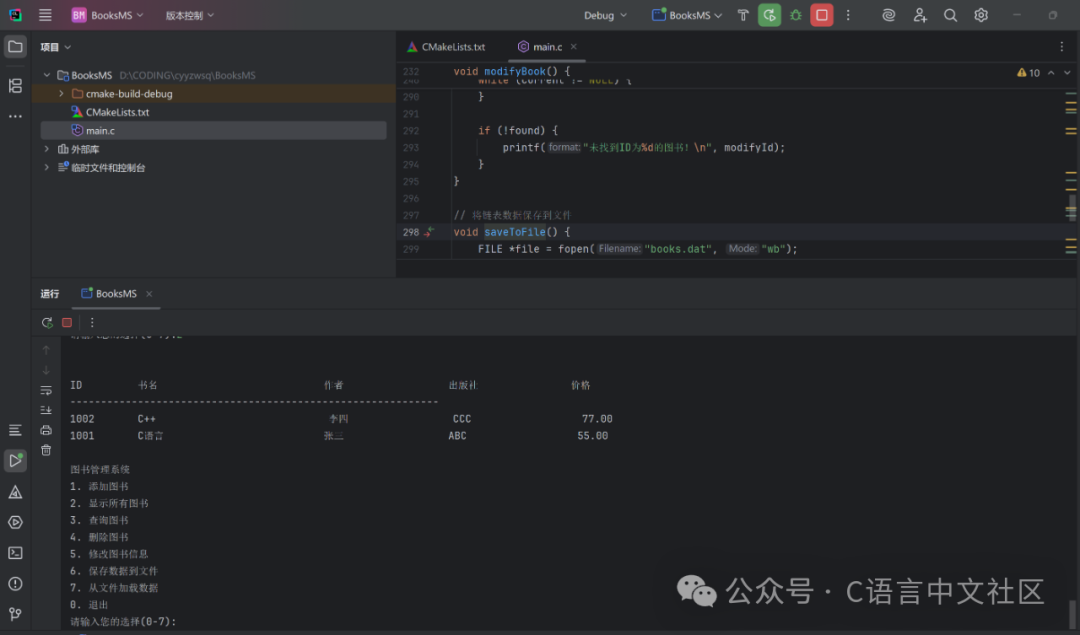Clear console with the trash icon
1080x635 pixels.
tap(46, 450)
